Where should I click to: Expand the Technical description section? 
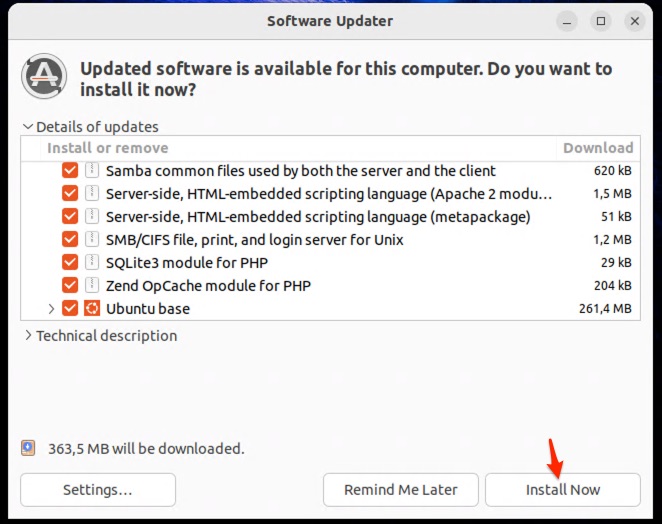pyautogui.click(x=28, y=336)
